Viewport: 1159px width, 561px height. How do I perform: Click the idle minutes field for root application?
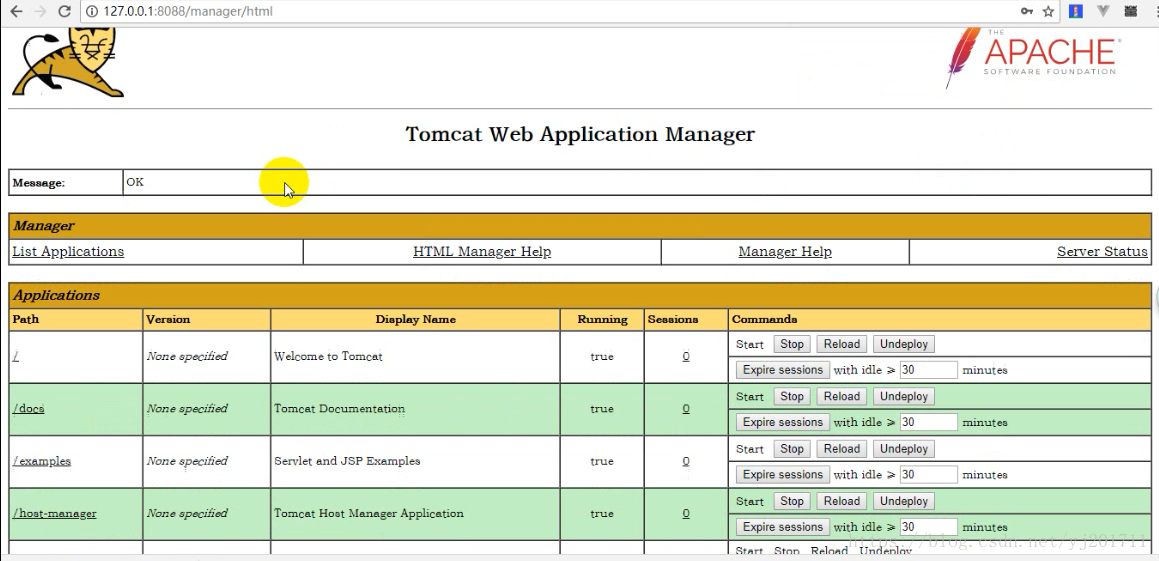[928, 370]
